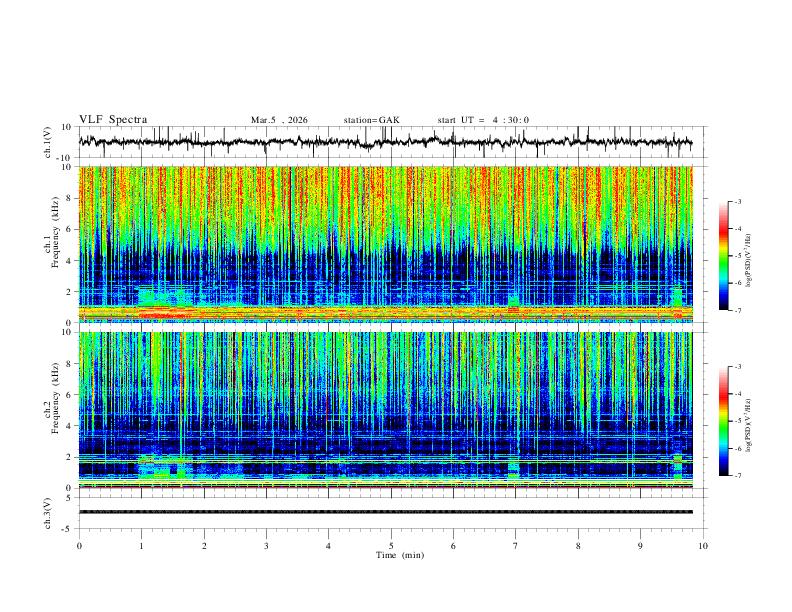Click the ch.2 Frequency (kHz) axis label
792x612 pixels.
pyautogui.click(x=52, y=398)
